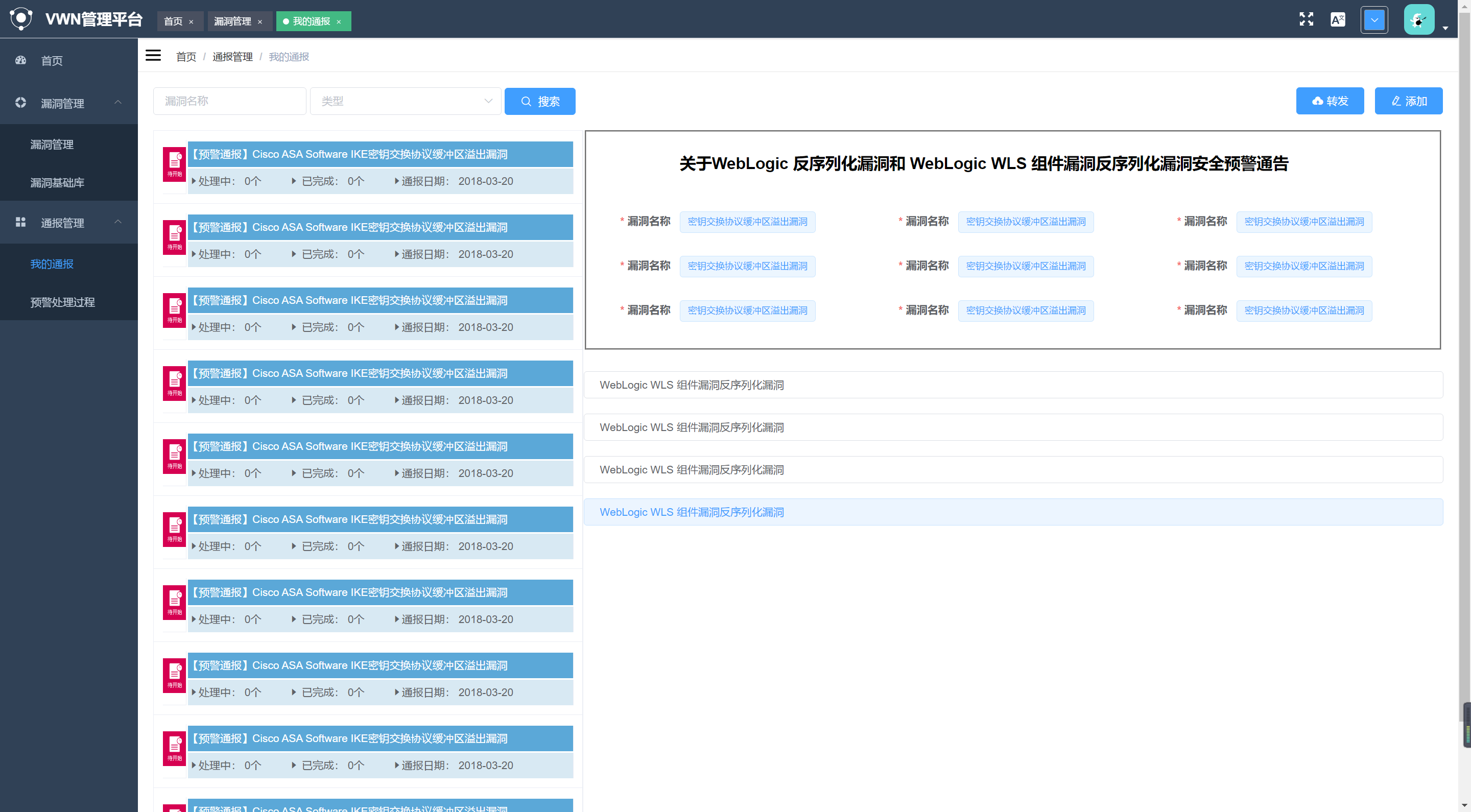Close the 我的通报 tab

(x=339, y=21)
